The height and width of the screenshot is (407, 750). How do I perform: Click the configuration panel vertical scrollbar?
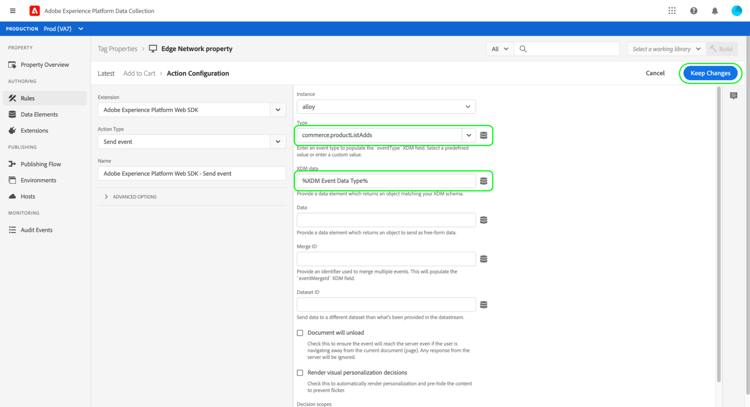[x=718, y=234]
